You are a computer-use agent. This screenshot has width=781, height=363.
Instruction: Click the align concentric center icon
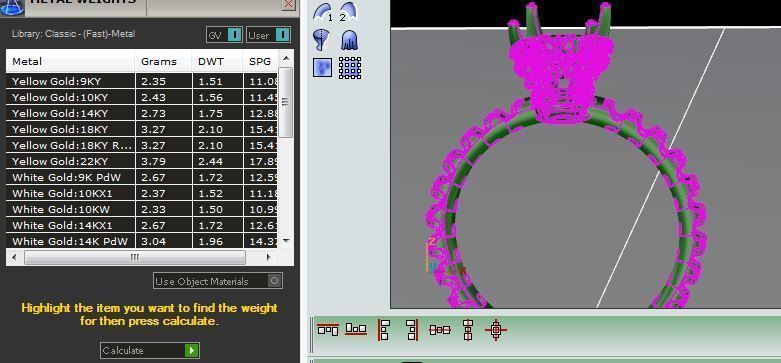coord(496,330)
